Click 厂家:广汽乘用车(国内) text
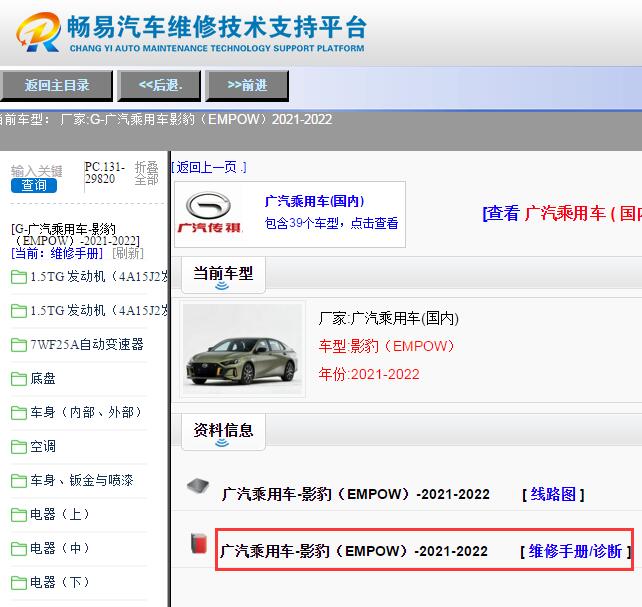 (x=389, y=318)
